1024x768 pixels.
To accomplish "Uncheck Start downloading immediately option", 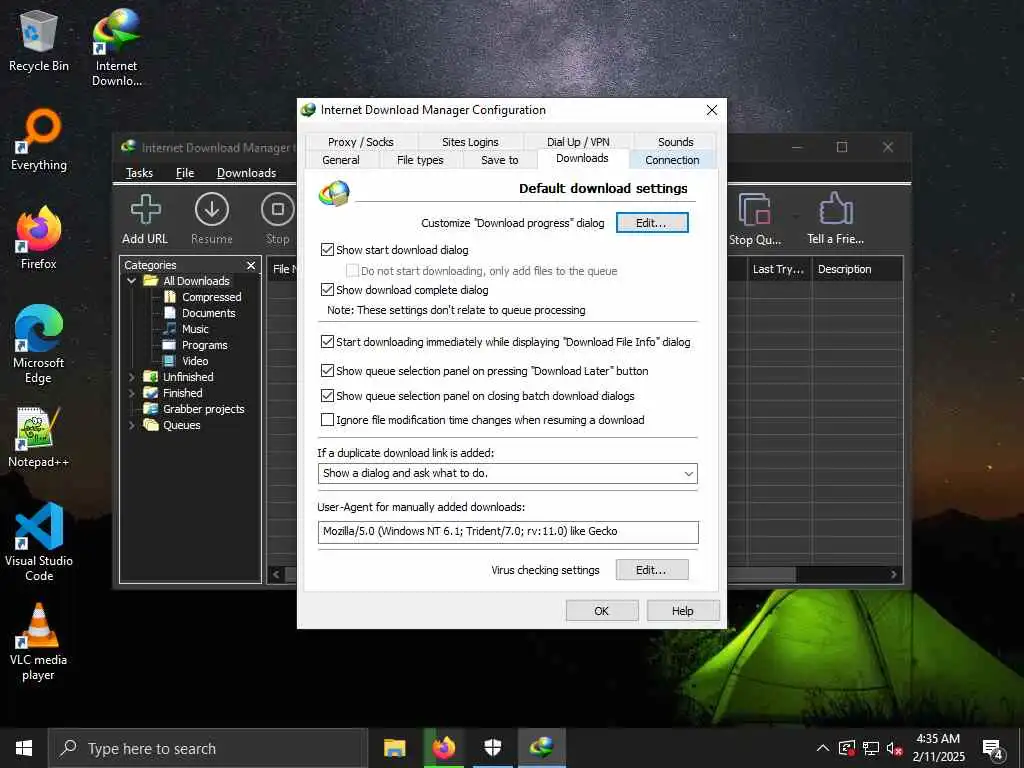I will coord(327,342).
